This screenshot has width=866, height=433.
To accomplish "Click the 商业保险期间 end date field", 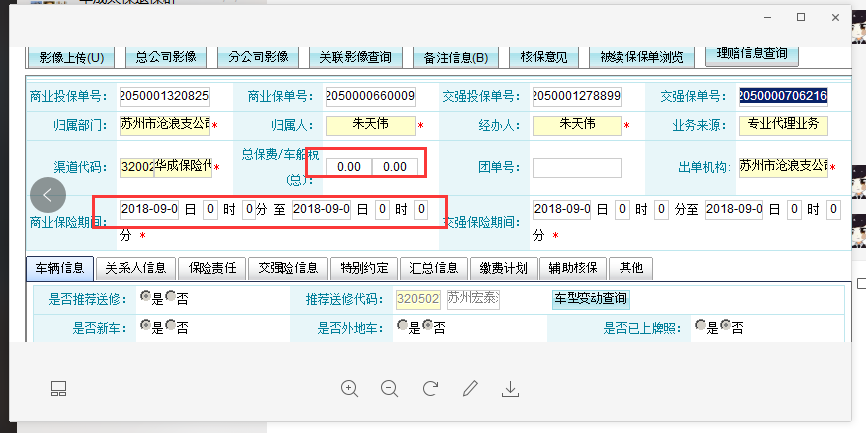I will point(321,209).
